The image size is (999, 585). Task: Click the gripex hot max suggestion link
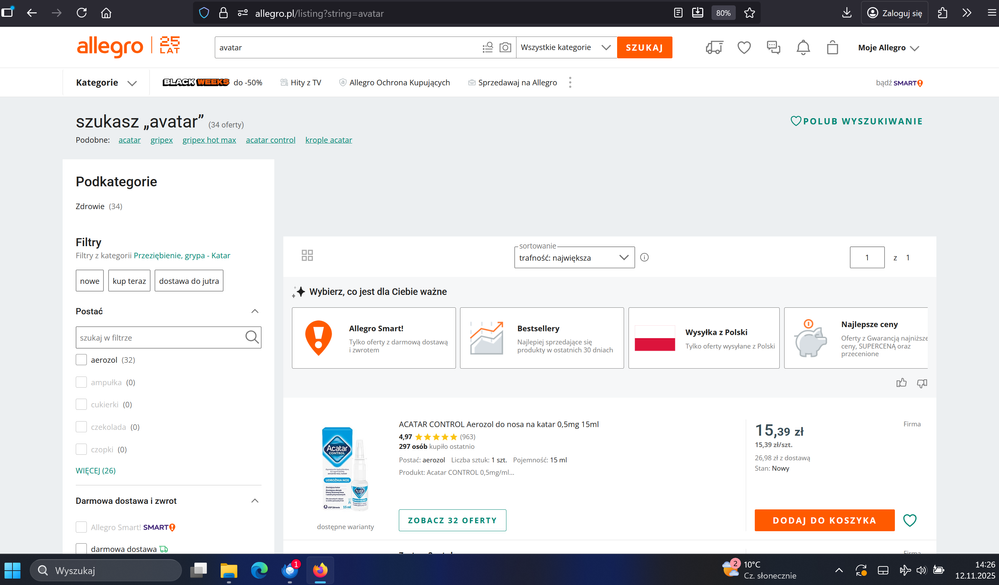207,140
